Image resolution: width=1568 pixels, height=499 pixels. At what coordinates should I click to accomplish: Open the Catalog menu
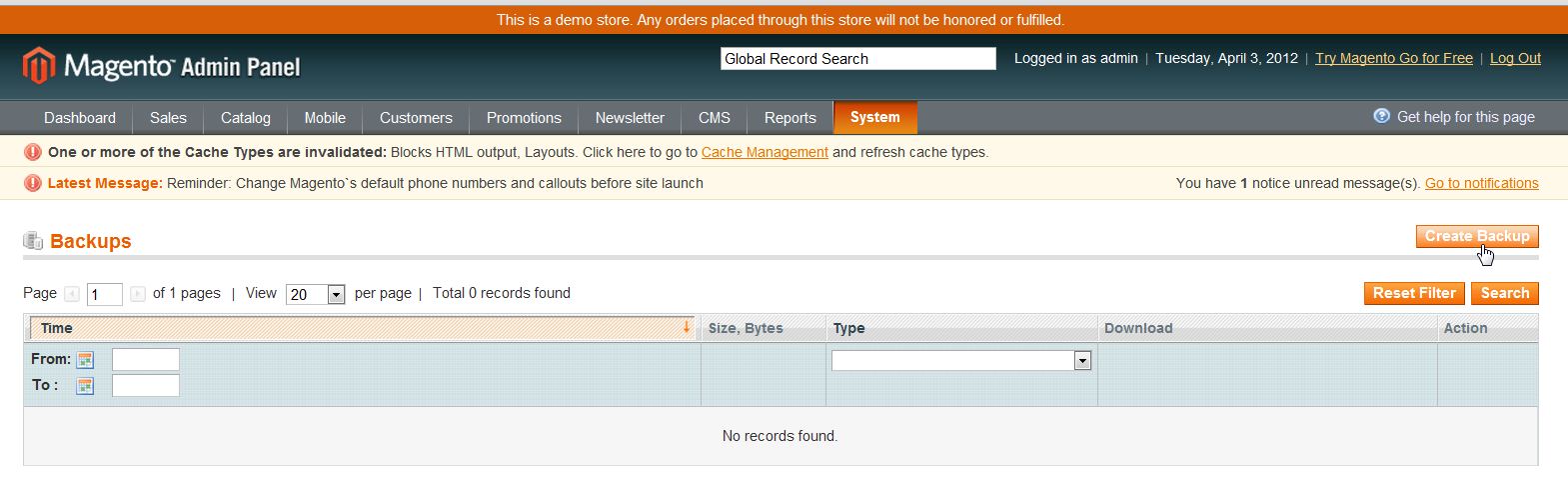(246, 118)
